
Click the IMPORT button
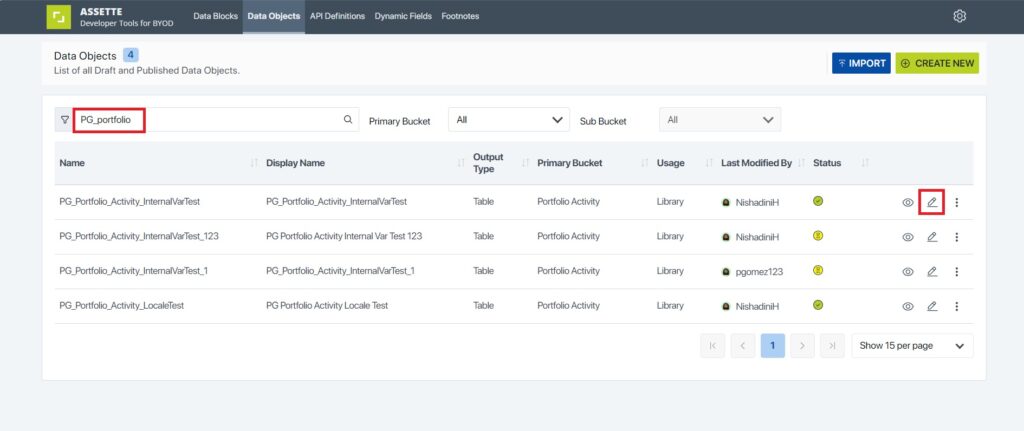click(861, 63)
